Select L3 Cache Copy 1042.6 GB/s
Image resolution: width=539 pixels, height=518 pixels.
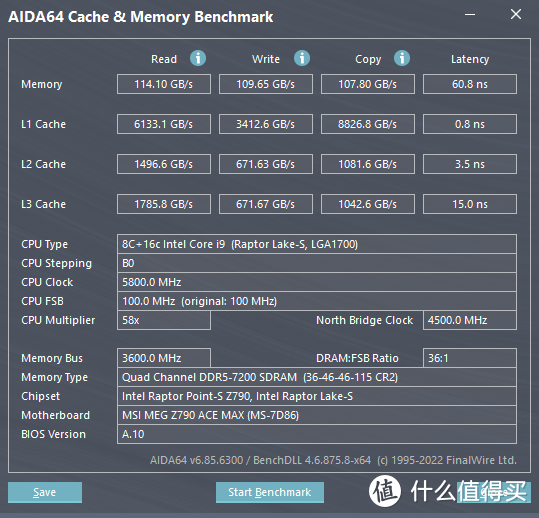[368, 204]
